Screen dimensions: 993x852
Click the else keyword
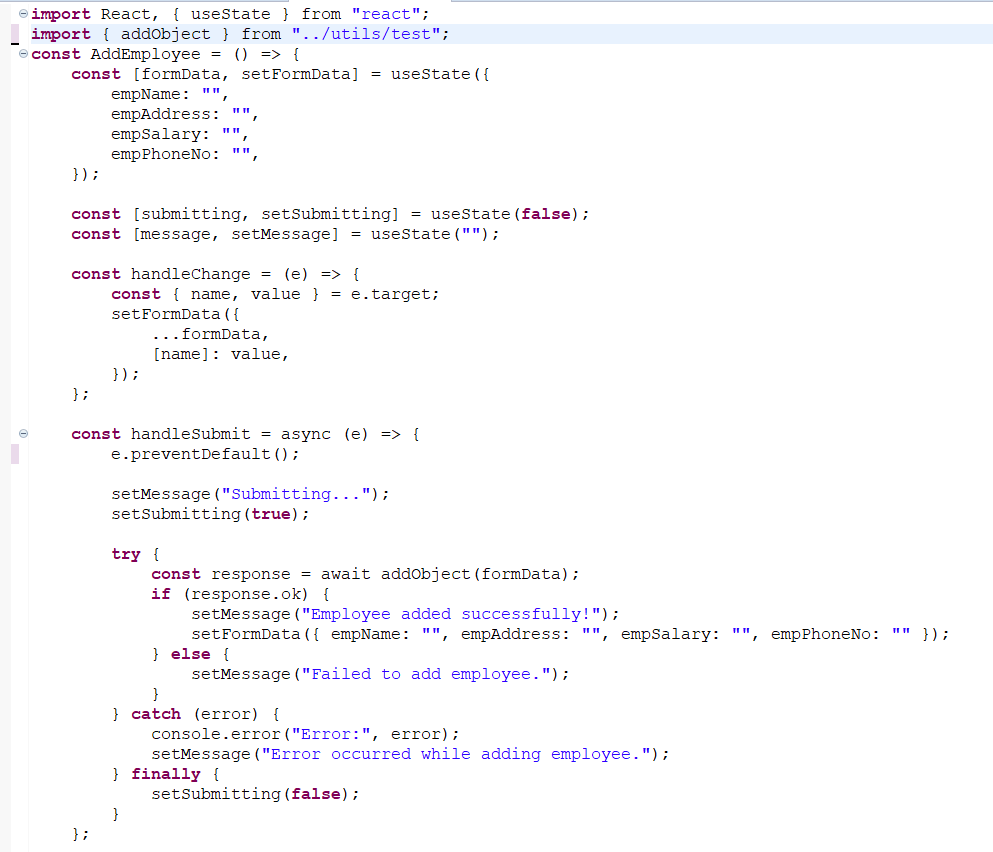pyautogui.click(x=191, y=654)
